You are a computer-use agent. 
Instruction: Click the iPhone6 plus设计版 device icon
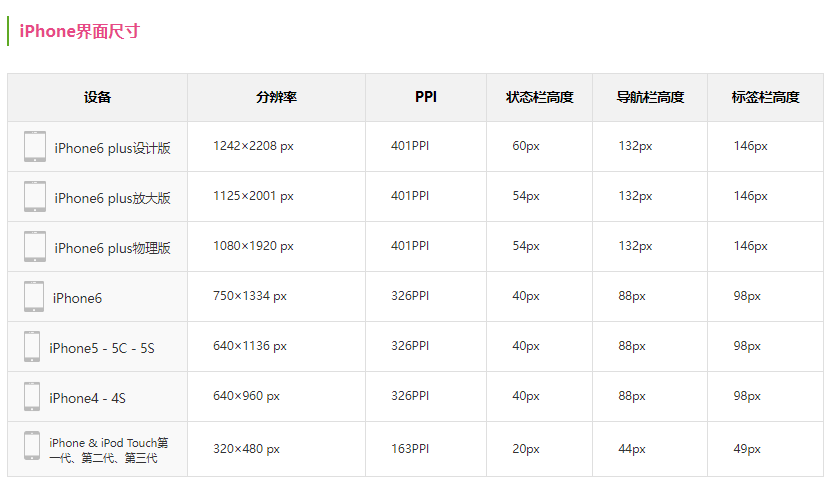[x=35, y=146]
